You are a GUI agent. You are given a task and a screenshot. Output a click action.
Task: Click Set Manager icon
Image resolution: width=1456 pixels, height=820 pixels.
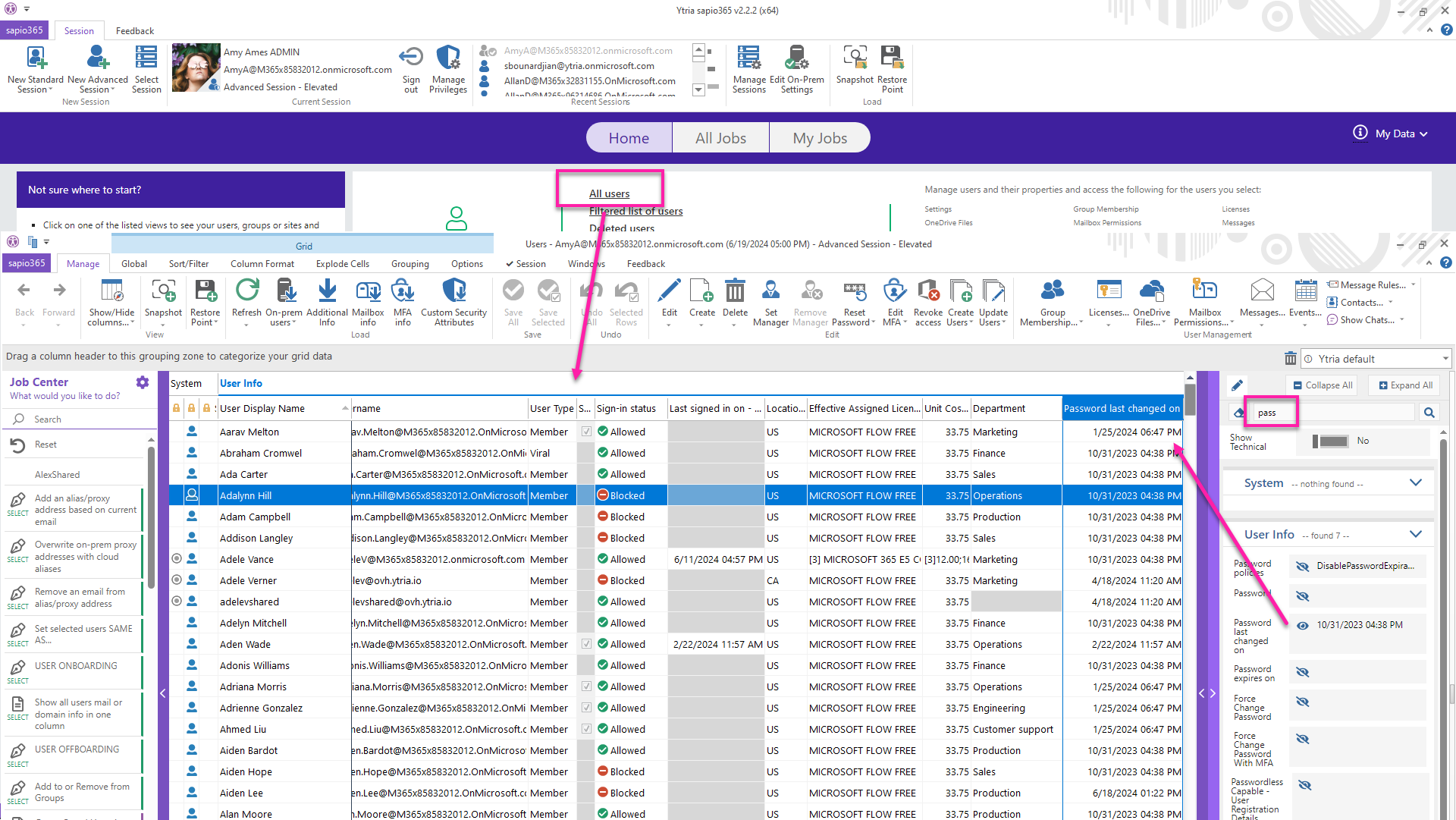[x=771, y=291]
